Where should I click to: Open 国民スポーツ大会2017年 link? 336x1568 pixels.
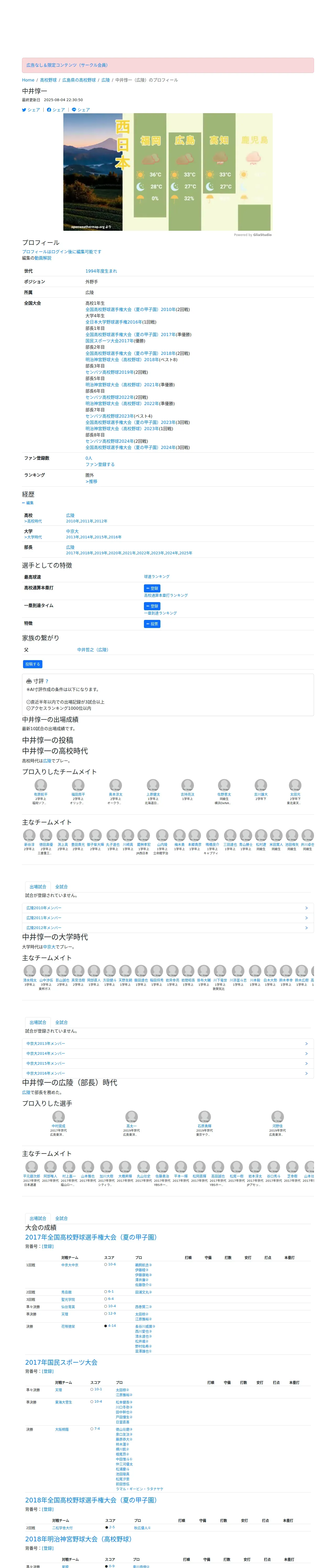pos(109,341)
